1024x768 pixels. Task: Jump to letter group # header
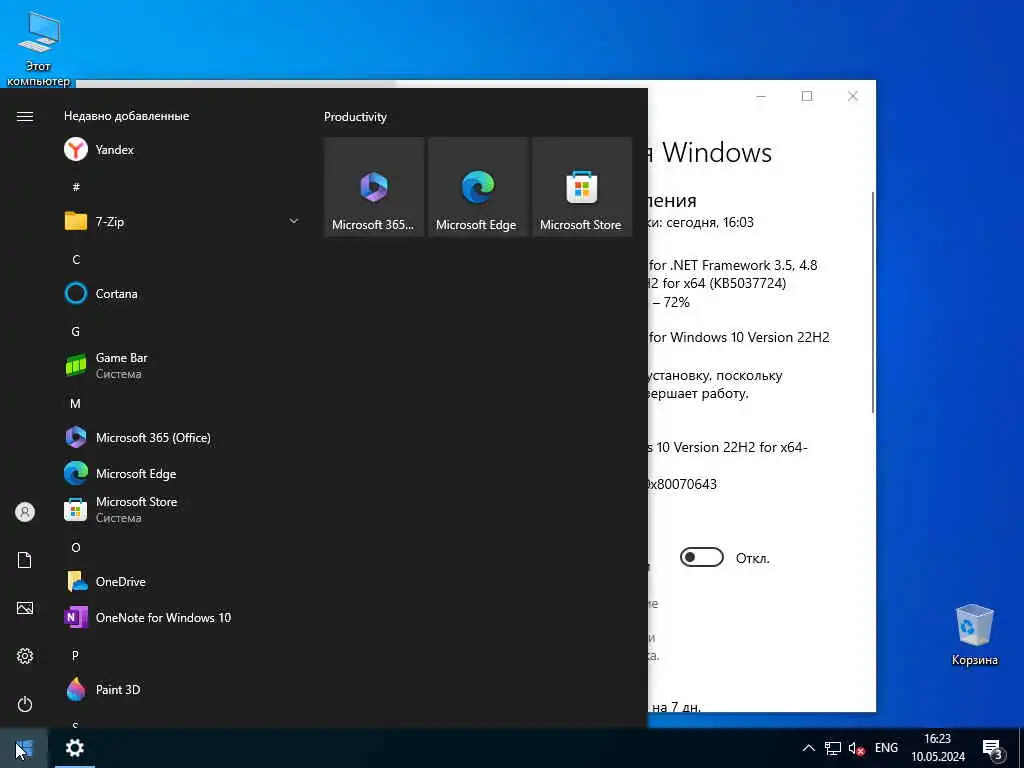76,187
